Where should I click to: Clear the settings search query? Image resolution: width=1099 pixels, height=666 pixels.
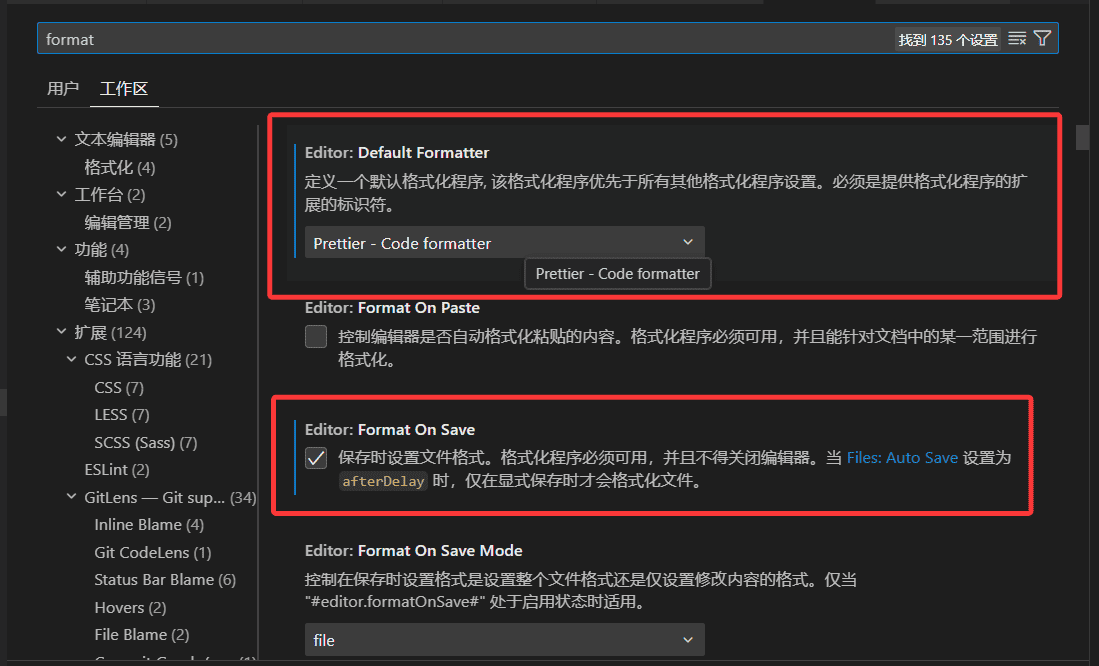pos(1016,38)
